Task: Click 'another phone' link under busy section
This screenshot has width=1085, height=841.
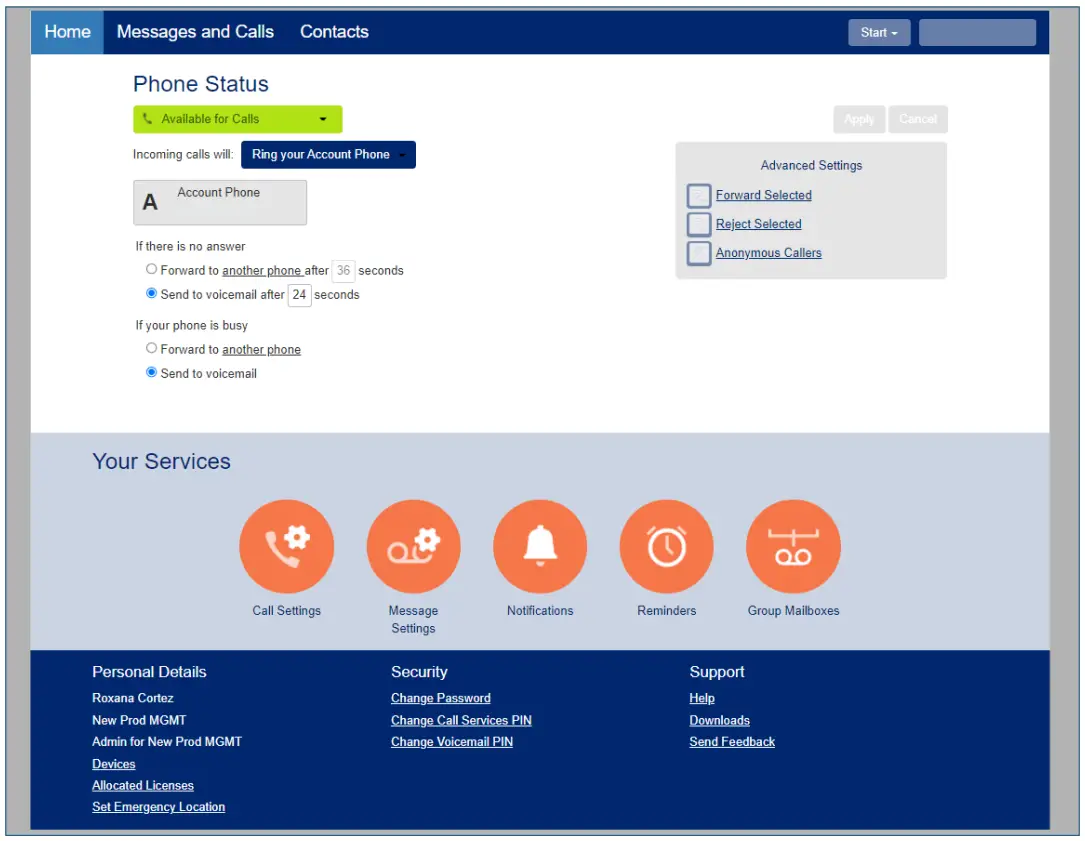Action: (x=262, y=350)
